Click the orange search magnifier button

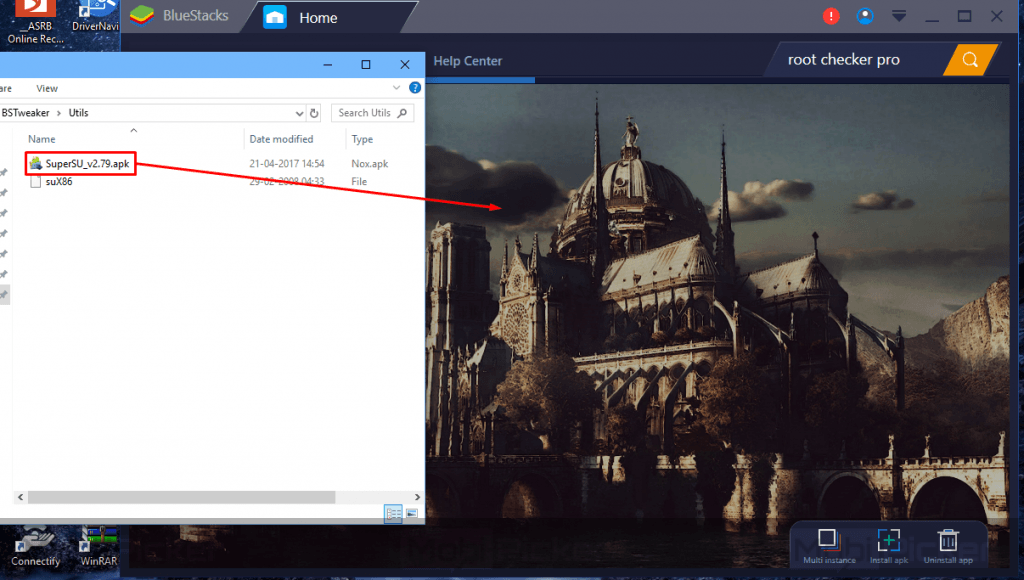[970, 60]
